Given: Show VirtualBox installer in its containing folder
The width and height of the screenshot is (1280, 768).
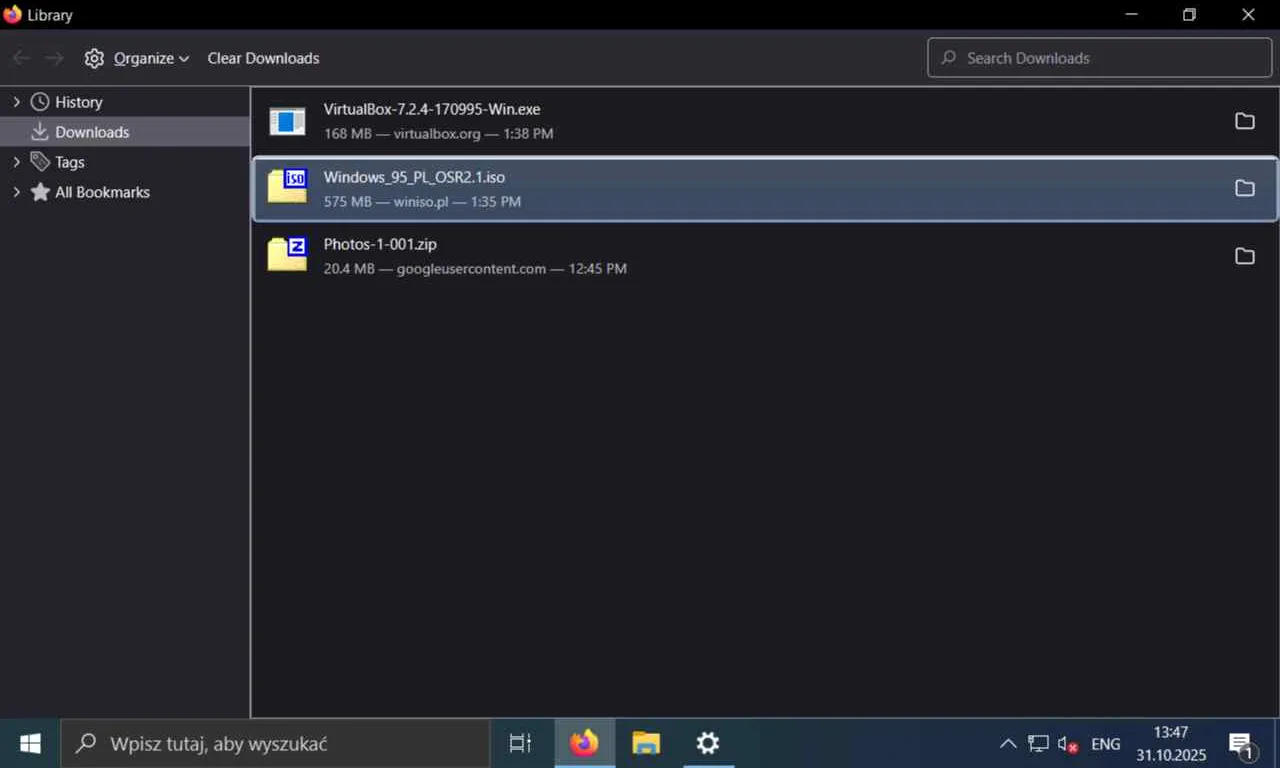Looking at the screenshot, I should tap(1245, 121).
